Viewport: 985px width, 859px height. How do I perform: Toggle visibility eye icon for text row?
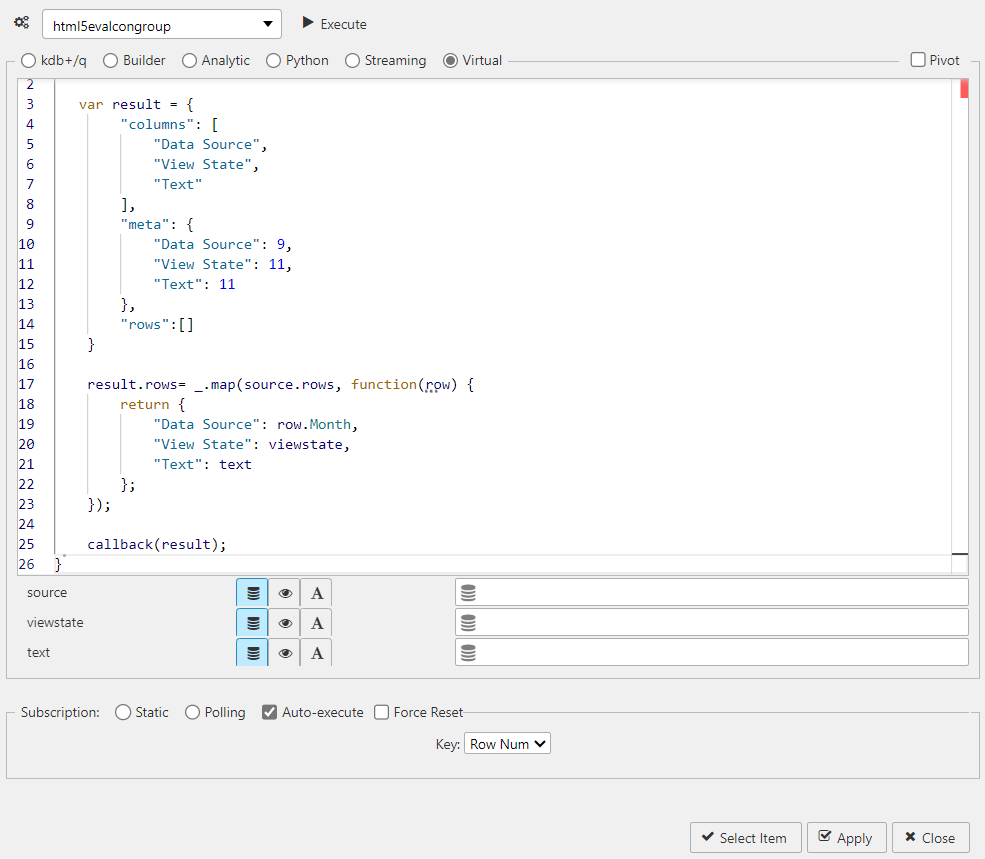(285, 652)
